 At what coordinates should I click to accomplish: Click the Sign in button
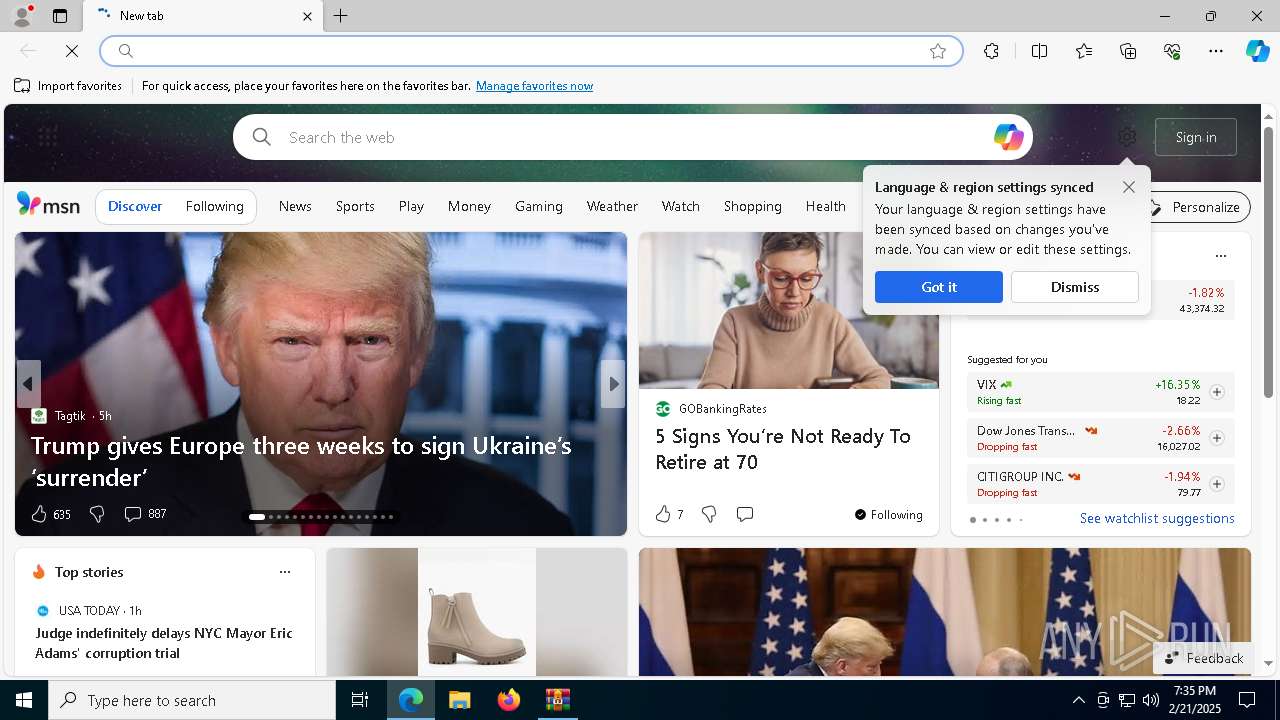1196,137
